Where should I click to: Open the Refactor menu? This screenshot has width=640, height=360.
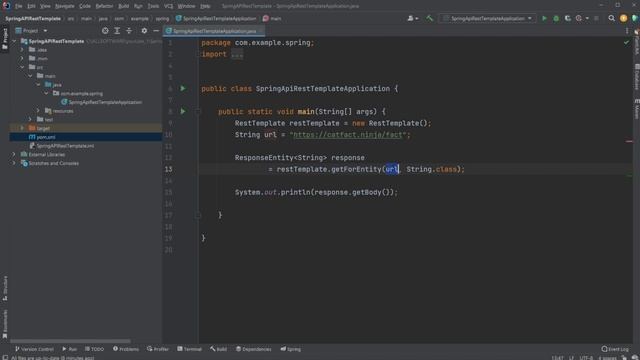click(x=104, y=6)
